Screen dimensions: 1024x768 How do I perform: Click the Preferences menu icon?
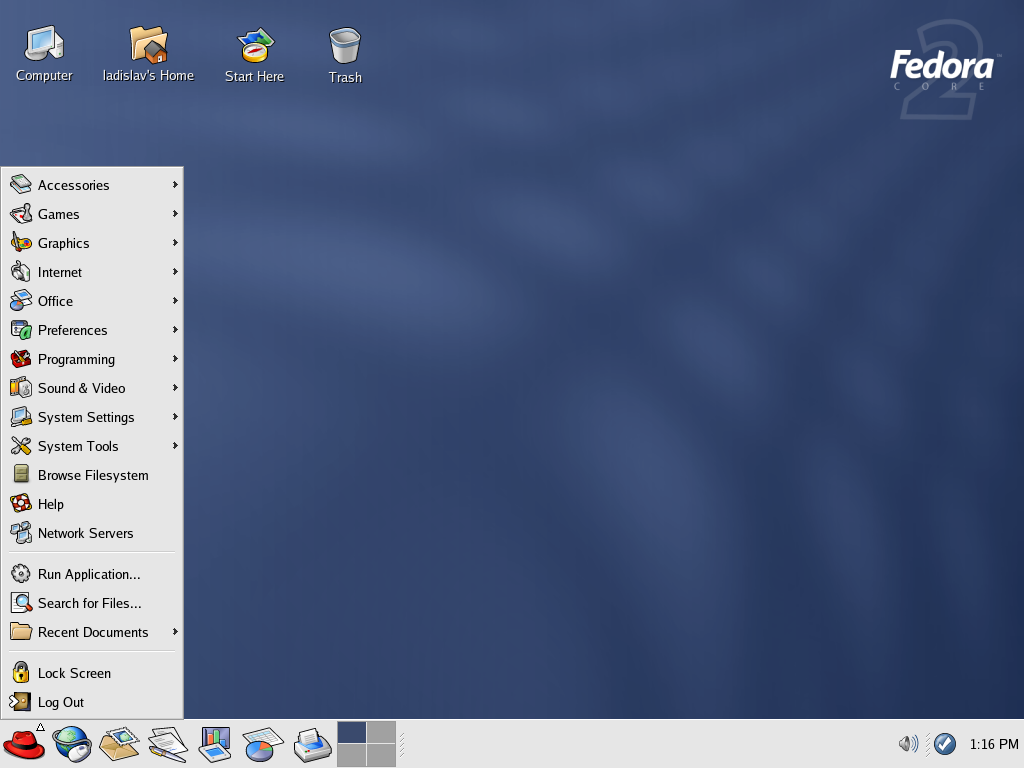click(21, 330)
